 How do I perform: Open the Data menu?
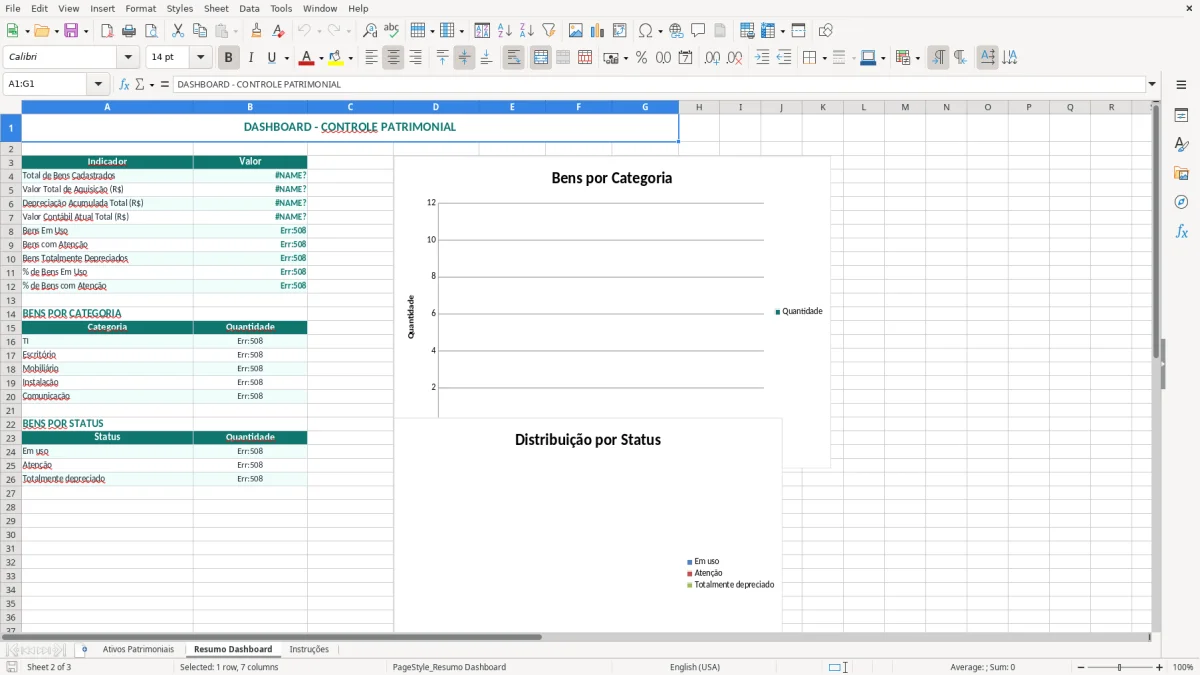(x=249, y=8)
